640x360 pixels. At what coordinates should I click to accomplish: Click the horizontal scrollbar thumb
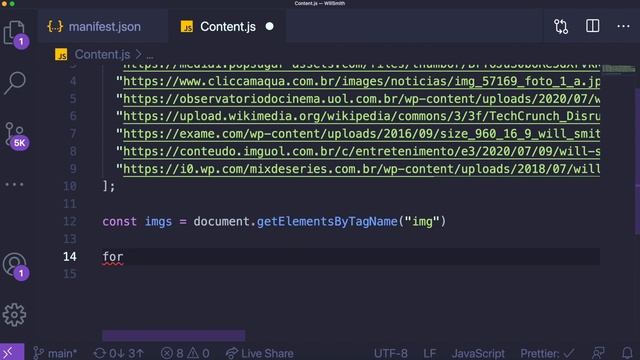pyautogui.click(x=173, y=336)
